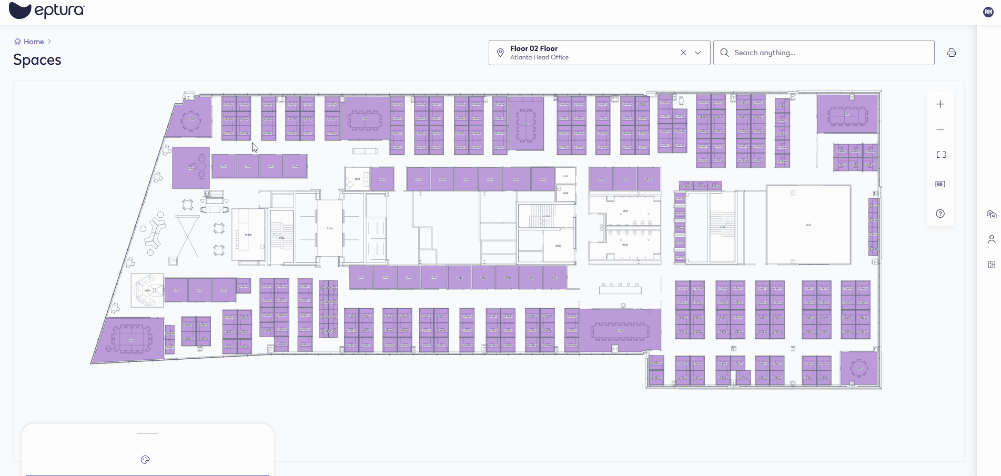1001x476 pixels.
Task: Fit the floor plan to screen
Action: (x=940, y=154)
